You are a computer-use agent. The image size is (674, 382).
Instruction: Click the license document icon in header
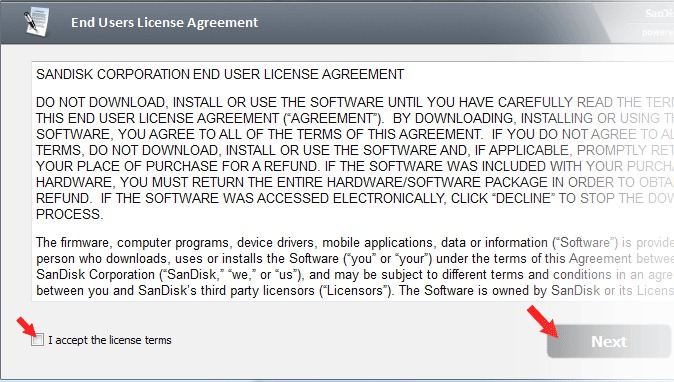(x=36, y=22)
